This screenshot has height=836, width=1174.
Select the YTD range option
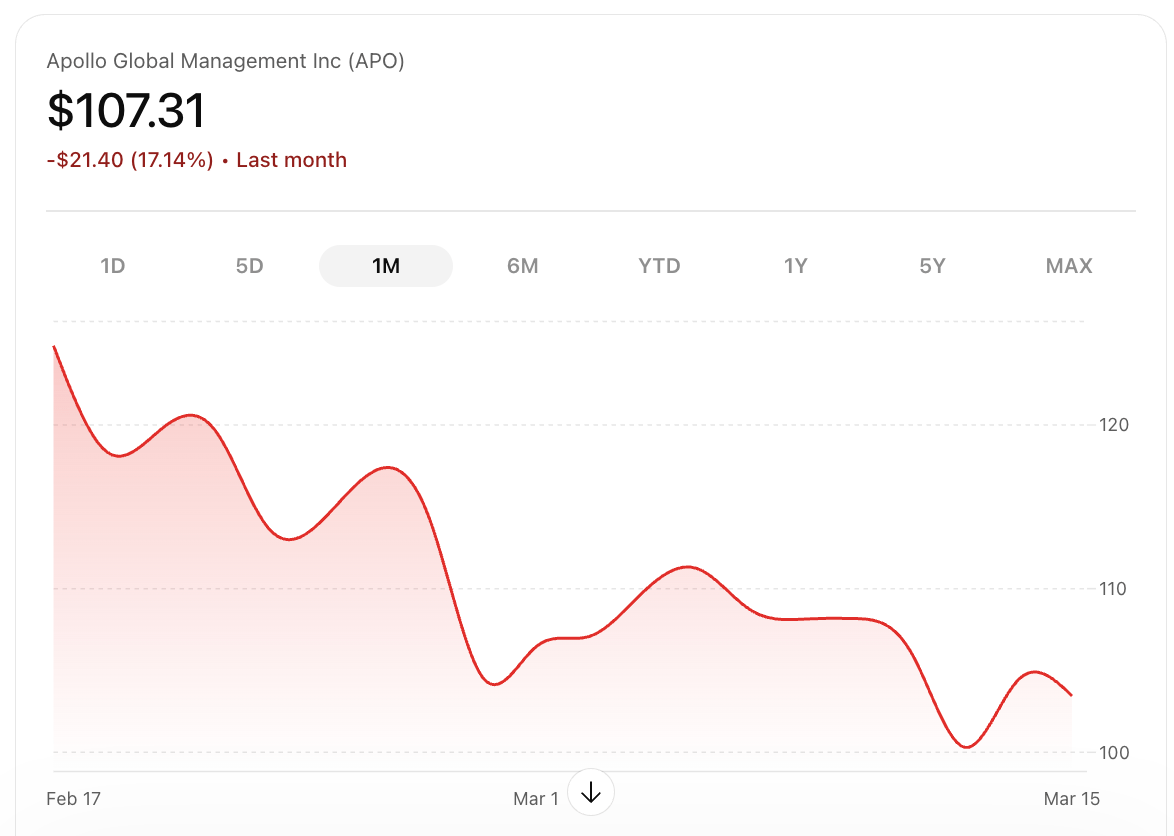[x=659, y=266]
